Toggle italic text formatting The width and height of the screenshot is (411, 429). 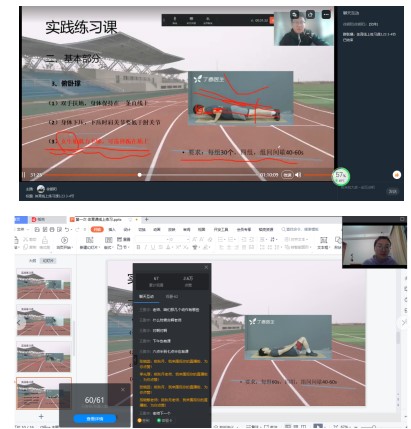coord(145,247)
